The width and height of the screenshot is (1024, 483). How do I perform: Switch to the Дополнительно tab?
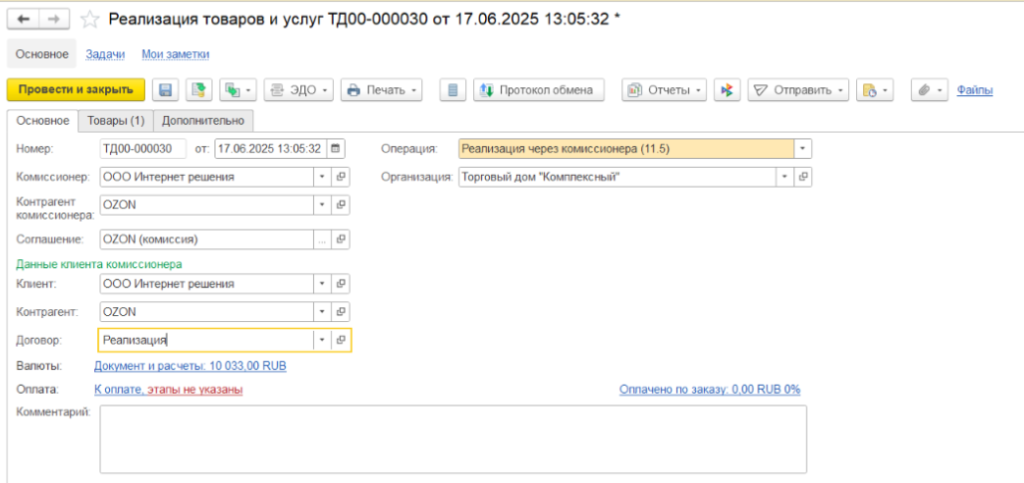coord(204,120)
